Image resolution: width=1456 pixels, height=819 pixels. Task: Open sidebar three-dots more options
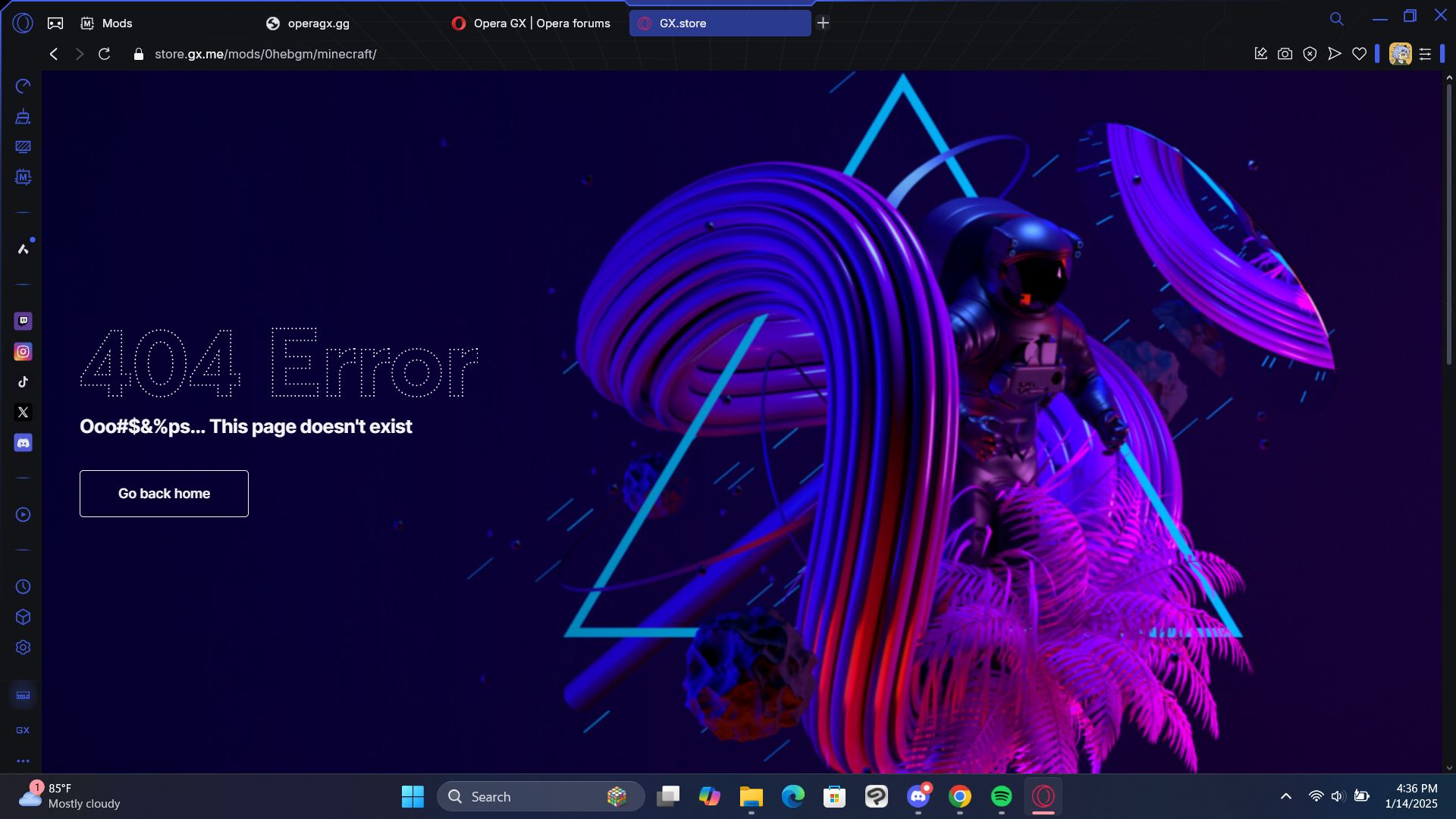[24, 761]
